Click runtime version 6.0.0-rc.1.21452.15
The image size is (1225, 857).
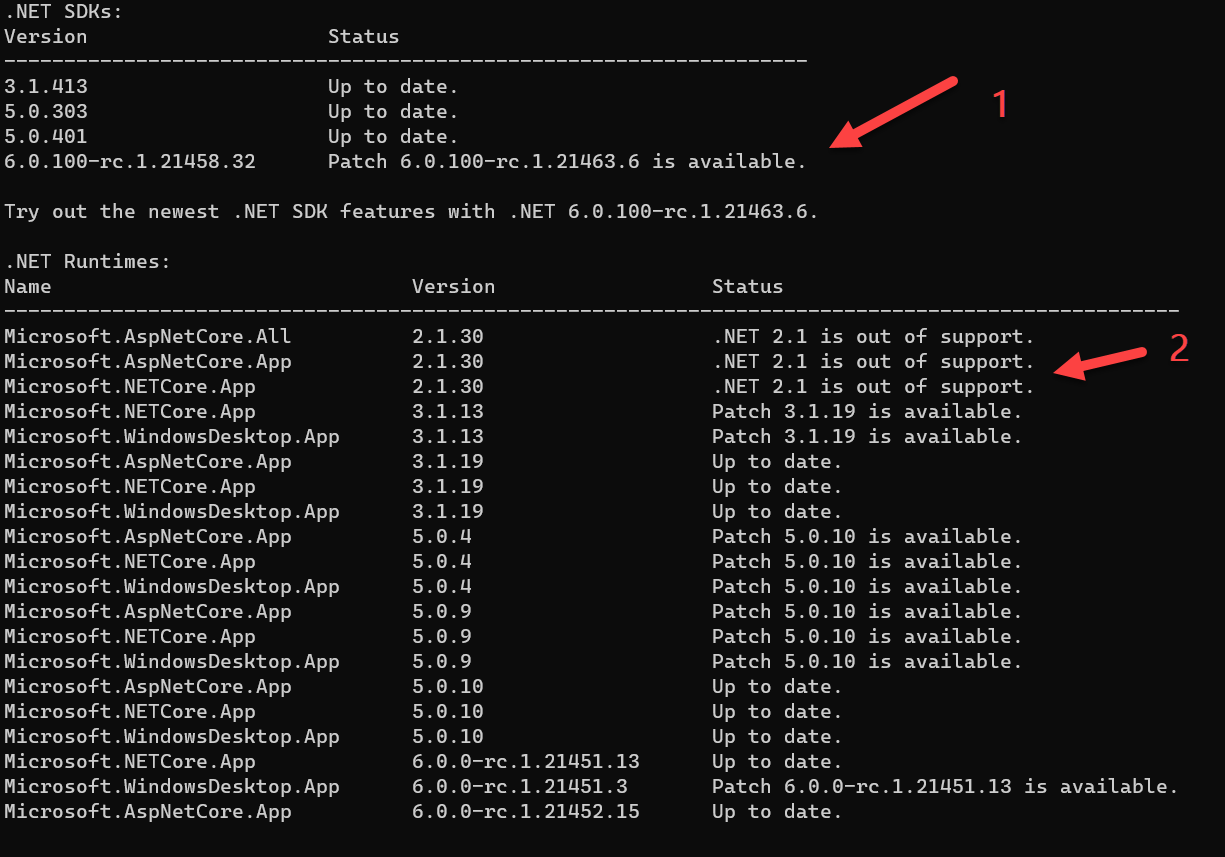tap(525, 812)
